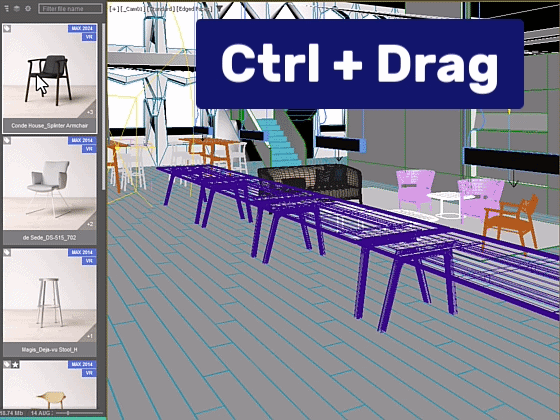Viewport: 560px width, 420px height.
Task: Click +2 extra previews on de Sede card
Action: (90, 224)
